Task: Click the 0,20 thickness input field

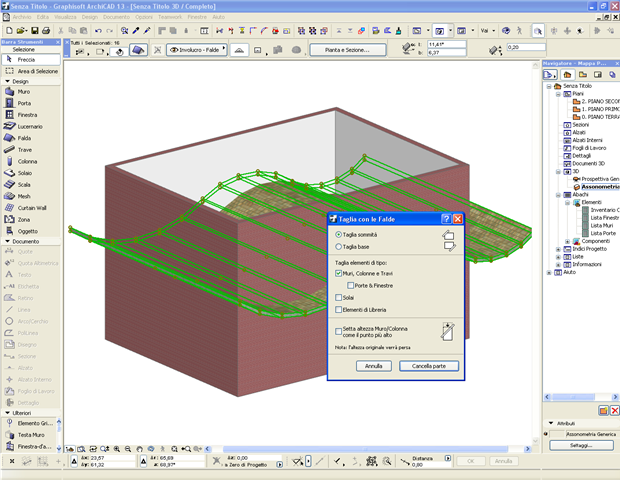Action: point(526,47)
